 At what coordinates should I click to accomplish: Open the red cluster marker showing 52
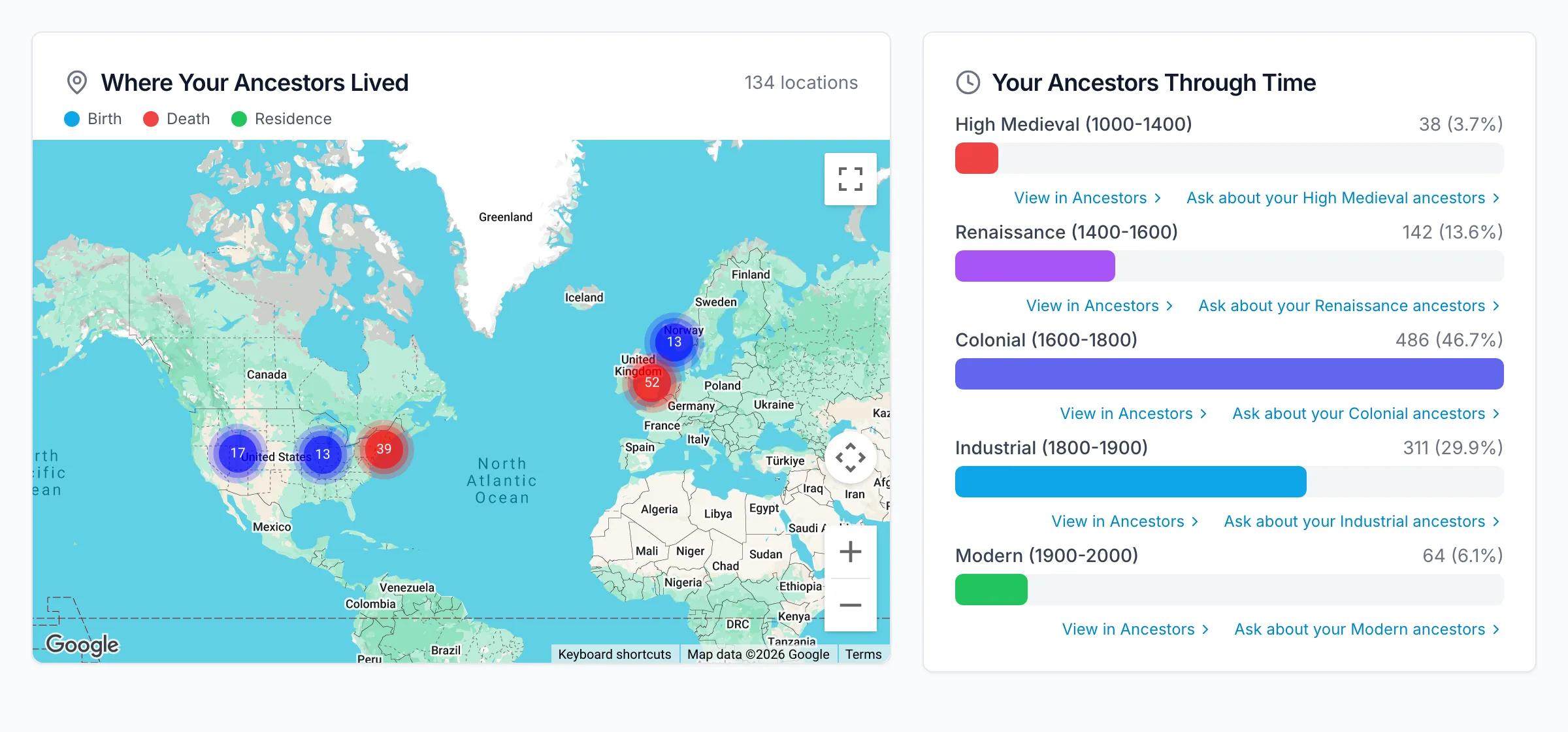coord(651,382)
